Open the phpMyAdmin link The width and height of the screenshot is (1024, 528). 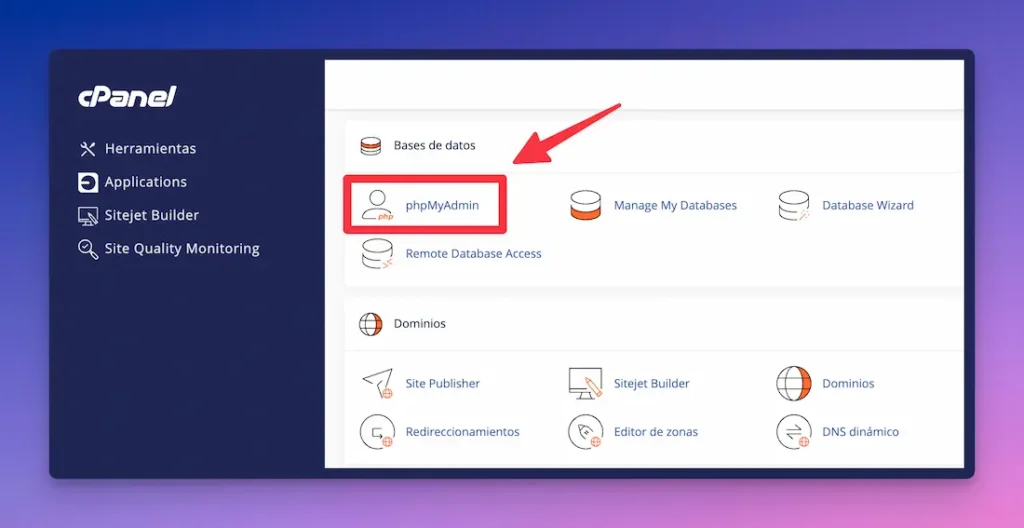click(442, 205)
